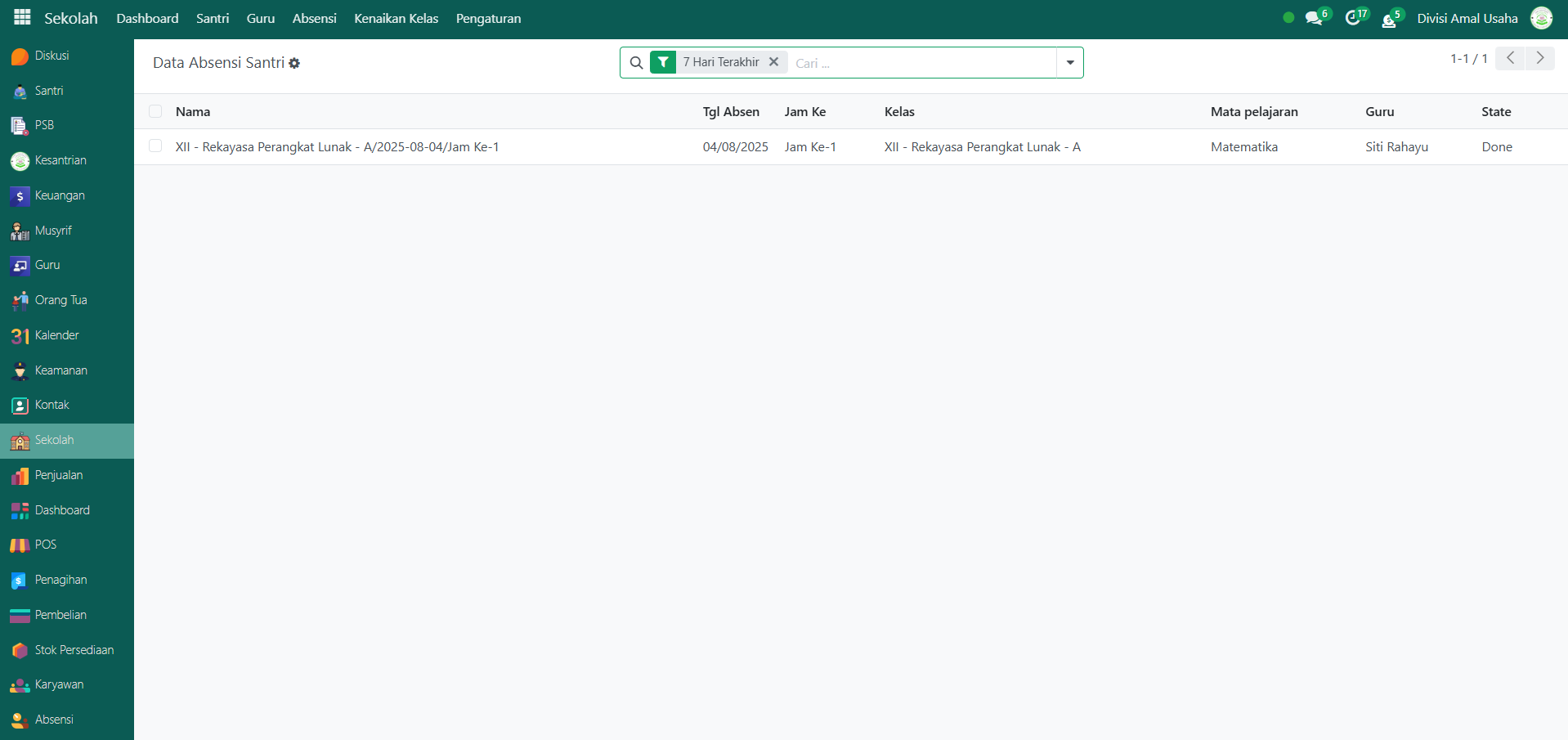The height and width of the screenshot is (740, 1568).
Task: Select the XII Rekayasa Perangkat Lunak row checkbox
Action: (155, 146)
